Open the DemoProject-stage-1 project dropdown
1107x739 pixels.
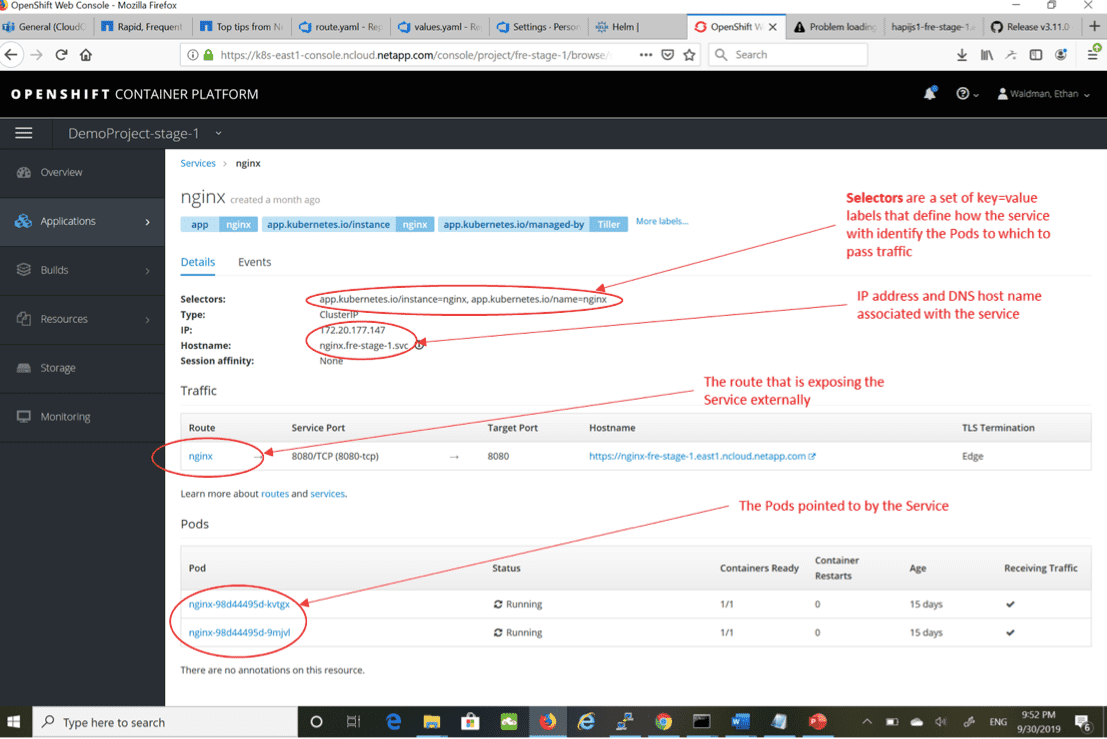point(140,132)
